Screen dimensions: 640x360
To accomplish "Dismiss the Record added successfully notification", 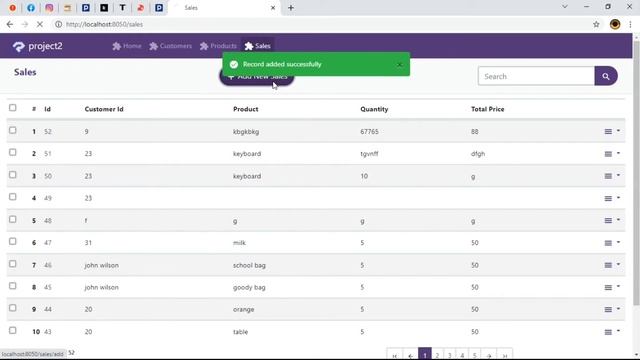I will (x=400, y=64).
